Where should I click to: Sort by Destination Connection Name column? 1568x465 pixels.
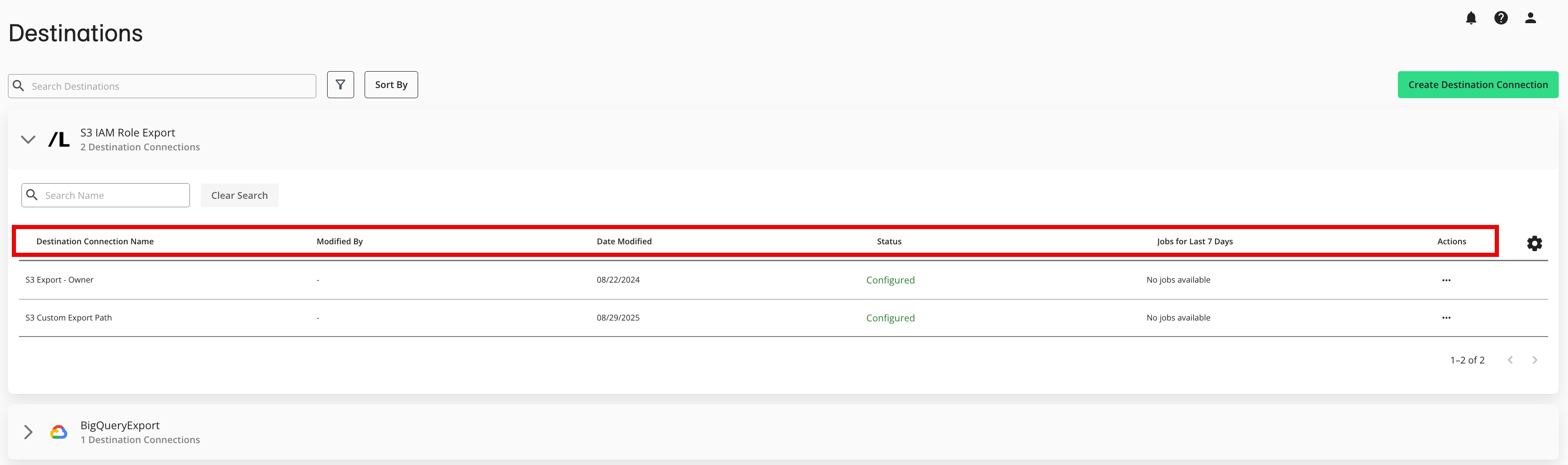[x=95, y=242]
